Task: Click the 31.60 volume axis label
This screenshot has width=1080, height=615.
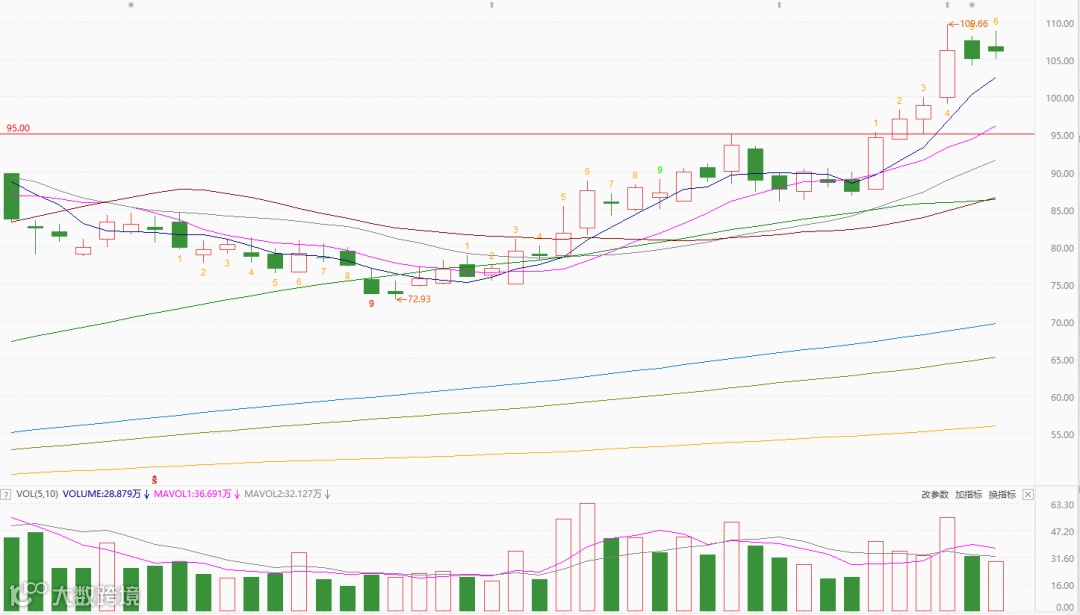Action: click(x=1063, y=559)
